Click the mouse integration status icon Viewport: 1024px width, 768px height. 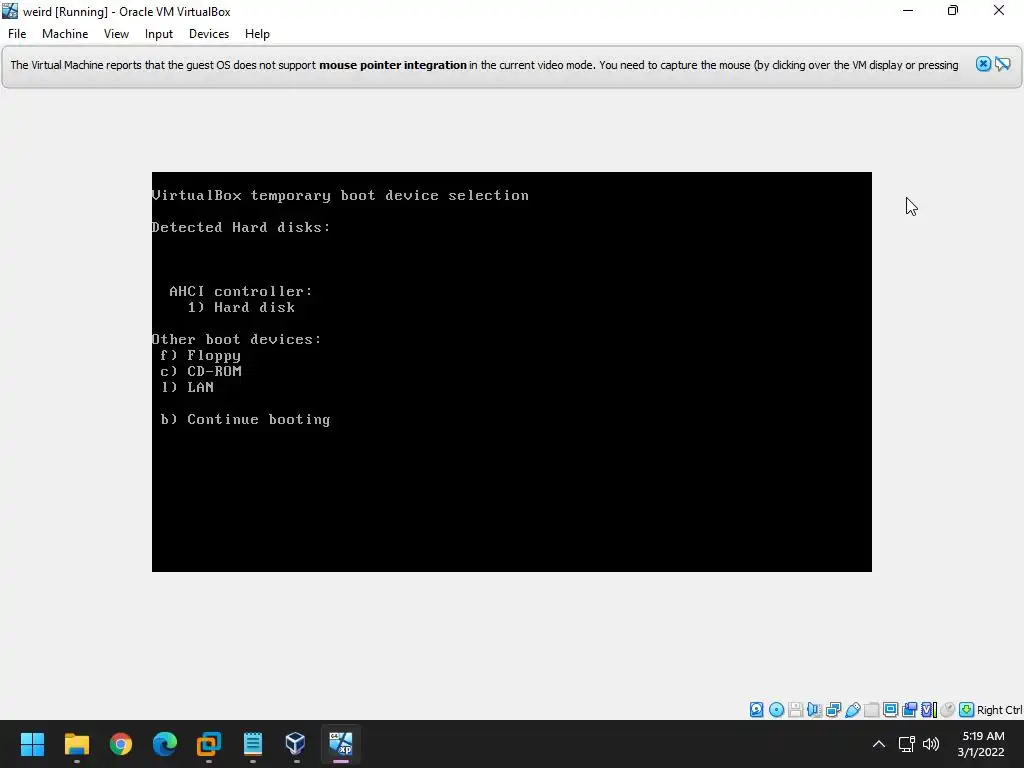pyautogui.click(x=948, y=710)
